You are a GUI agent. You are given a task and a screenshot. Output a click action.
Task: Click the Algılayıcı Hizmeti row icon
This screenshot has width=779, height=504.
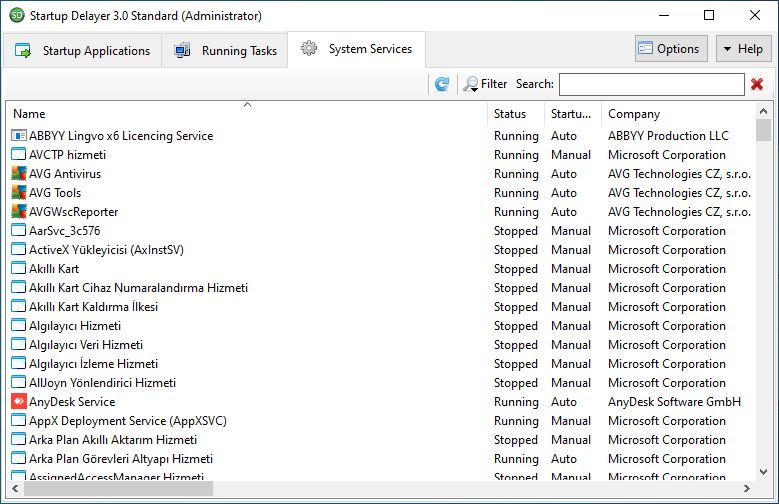click(18, 326)
